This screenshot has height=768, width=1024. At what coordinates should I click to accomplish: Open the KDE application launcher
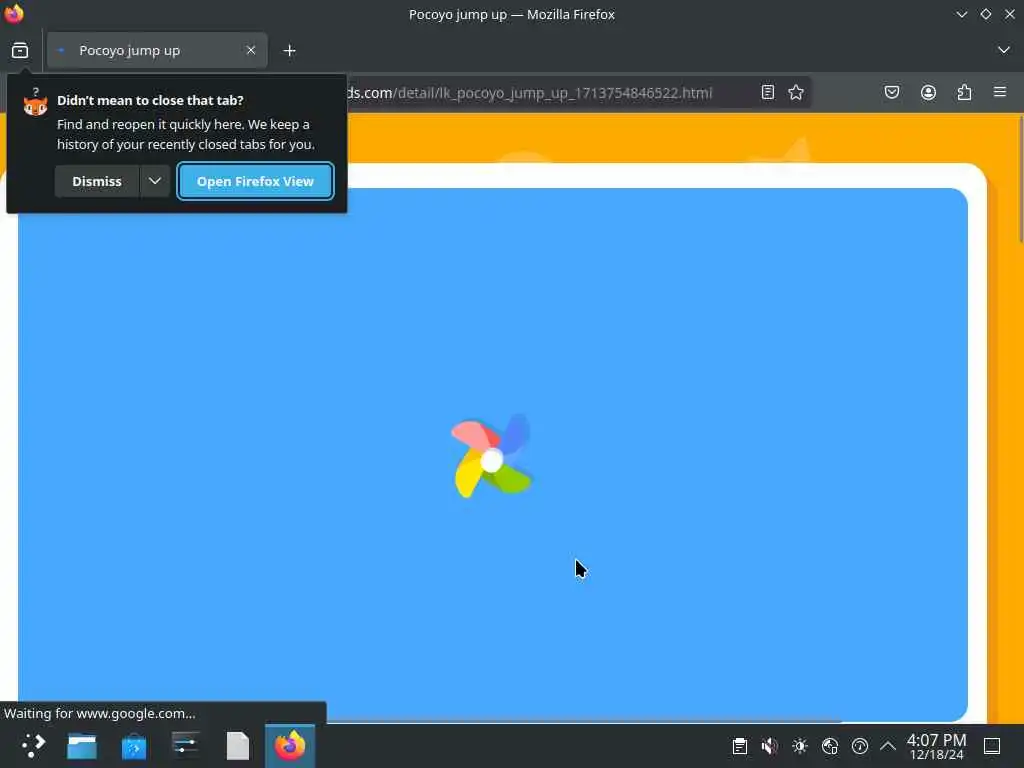33,745
